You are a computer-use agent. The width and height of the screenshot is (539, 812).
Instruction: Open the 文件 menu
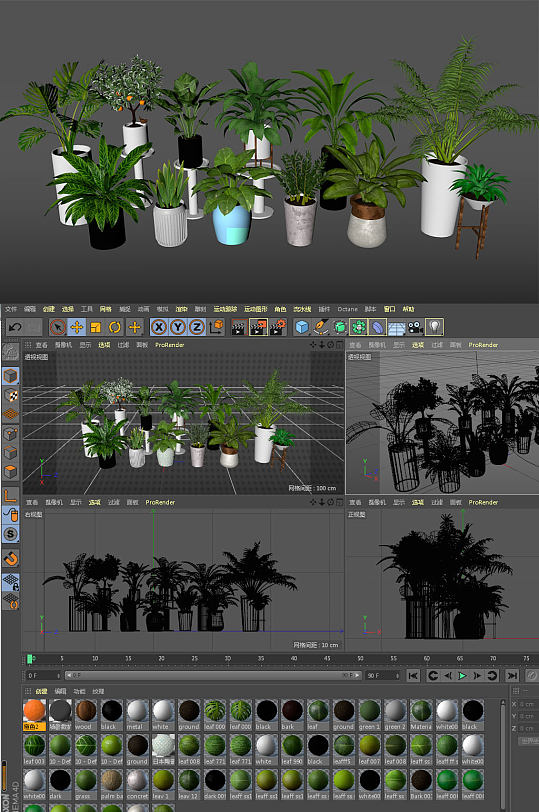[11, 309]
